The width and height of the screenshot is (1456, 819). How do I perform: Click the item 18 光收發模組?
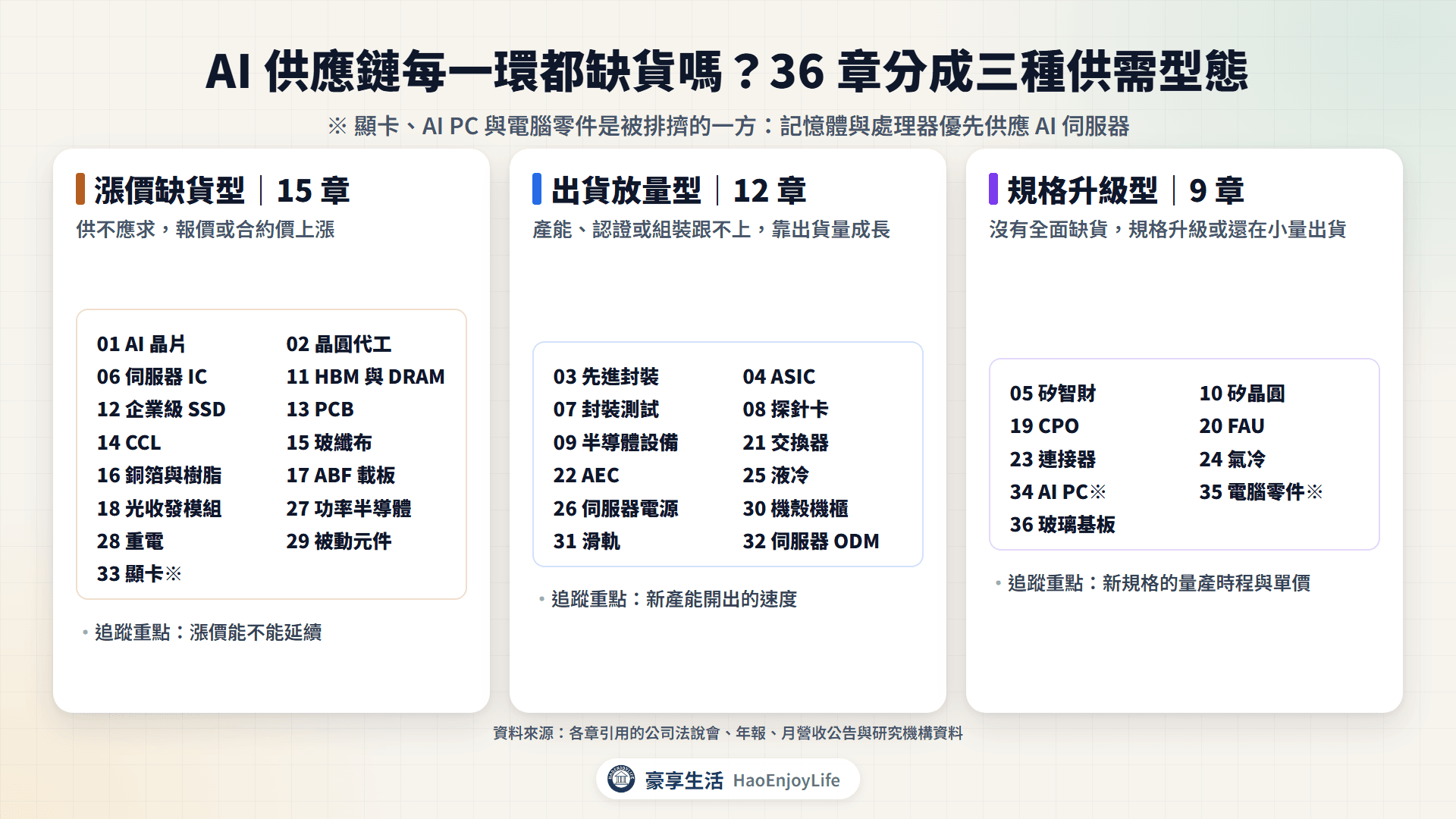point(159,509)
